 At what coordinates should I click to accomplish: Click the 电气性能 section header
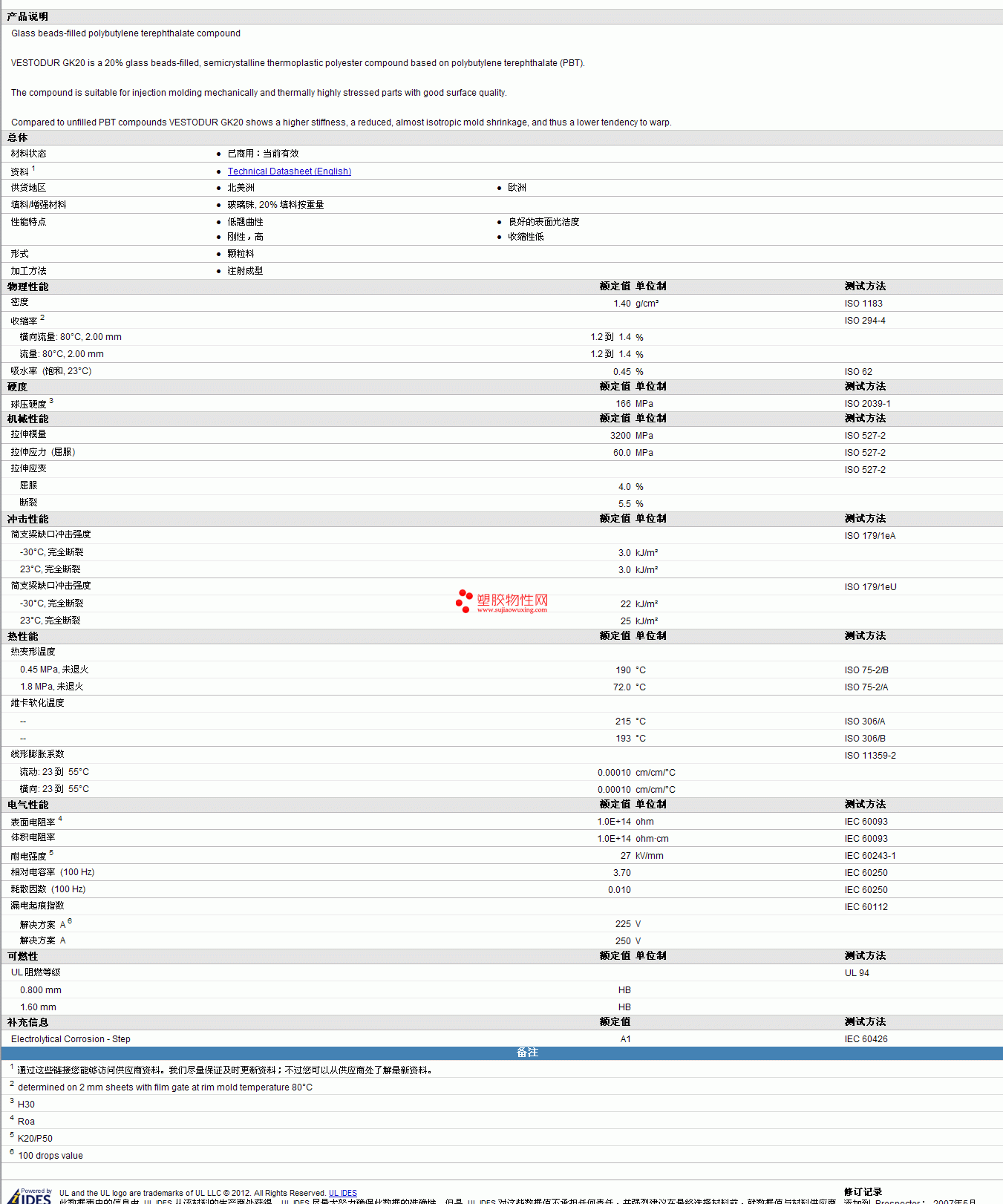coord(27,805)
